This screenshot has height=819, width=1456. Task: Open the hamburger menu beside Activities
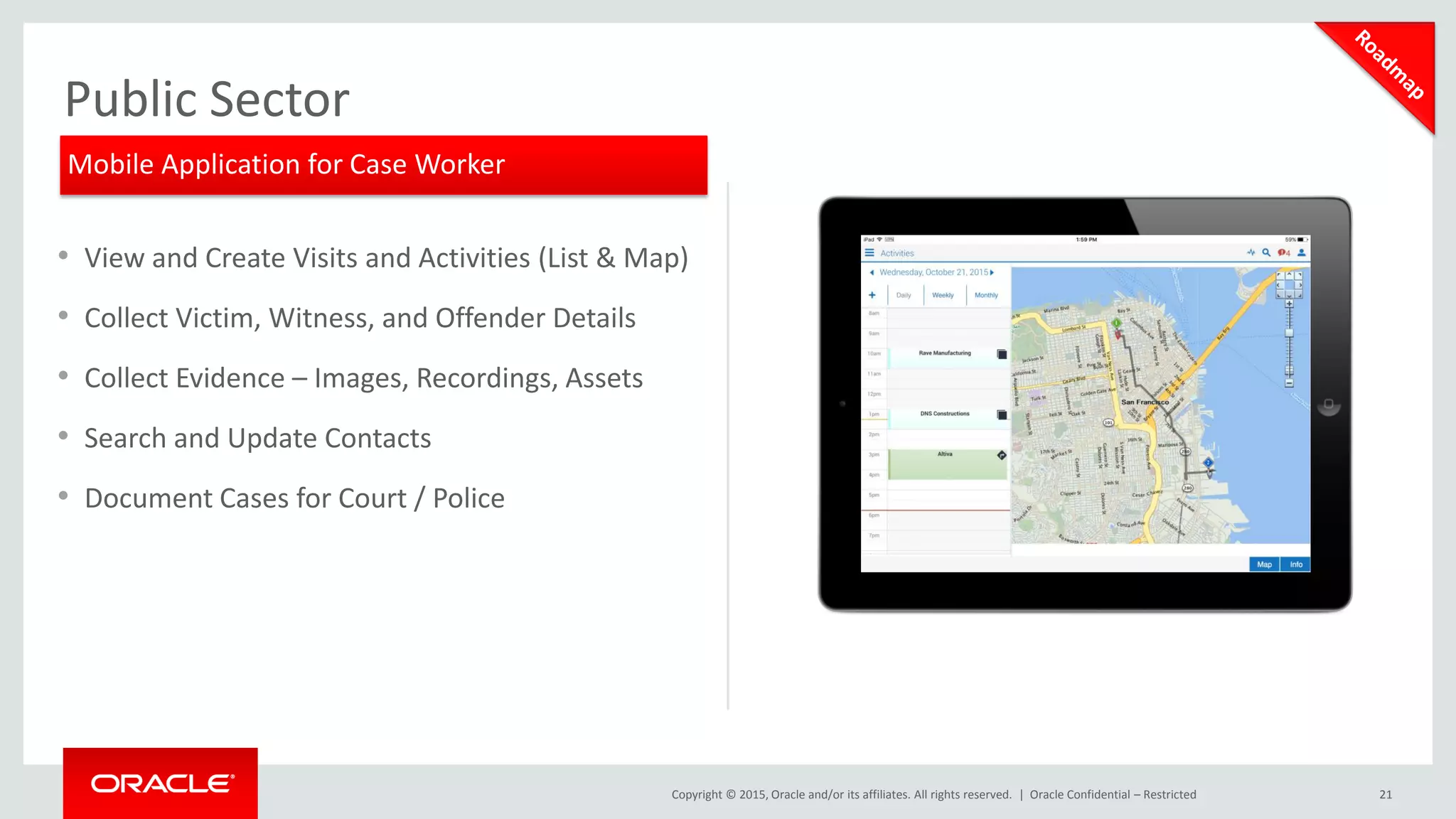869,252
